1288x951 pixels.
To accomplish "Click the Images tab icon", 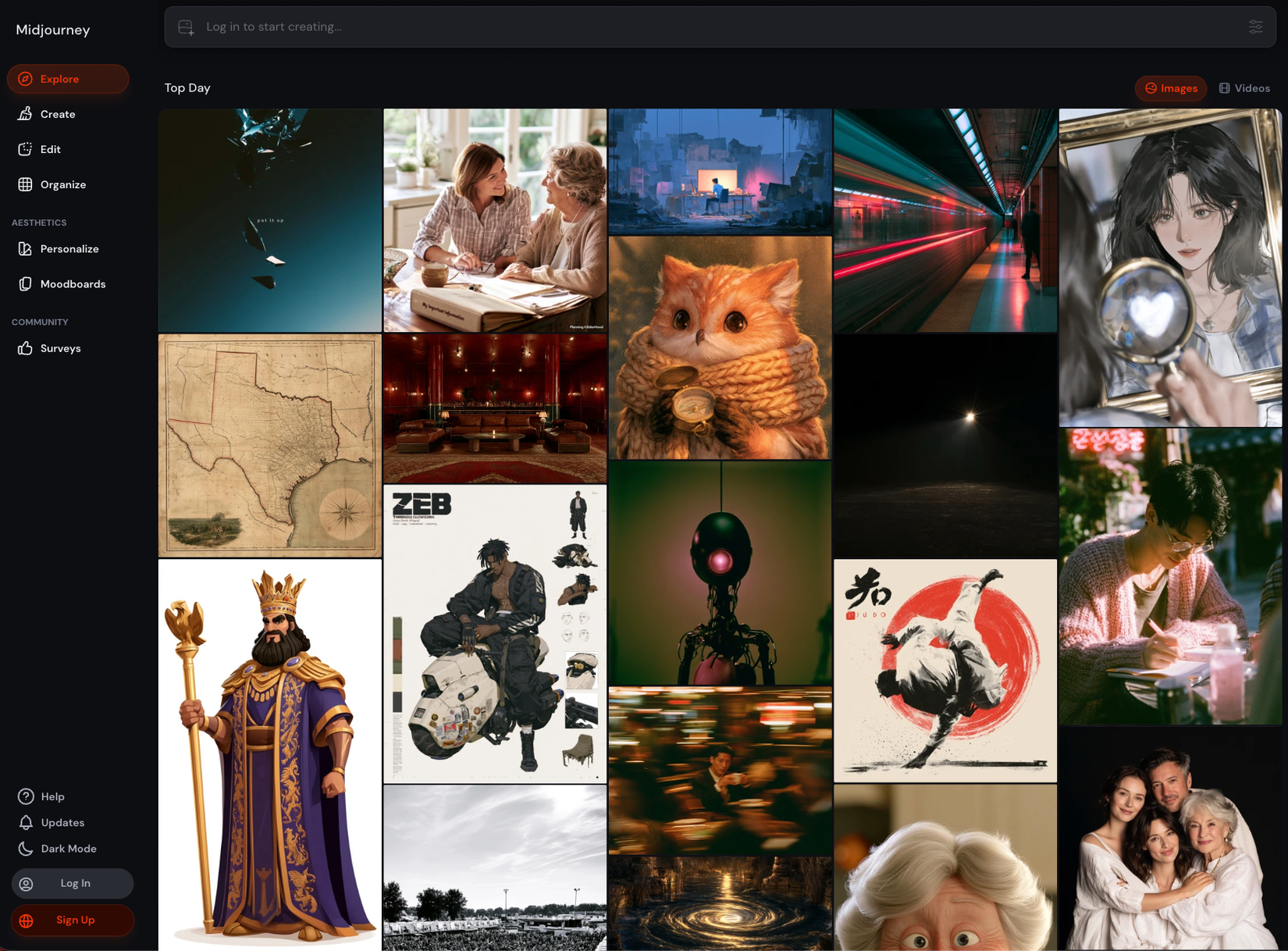I will point(1151,88).
